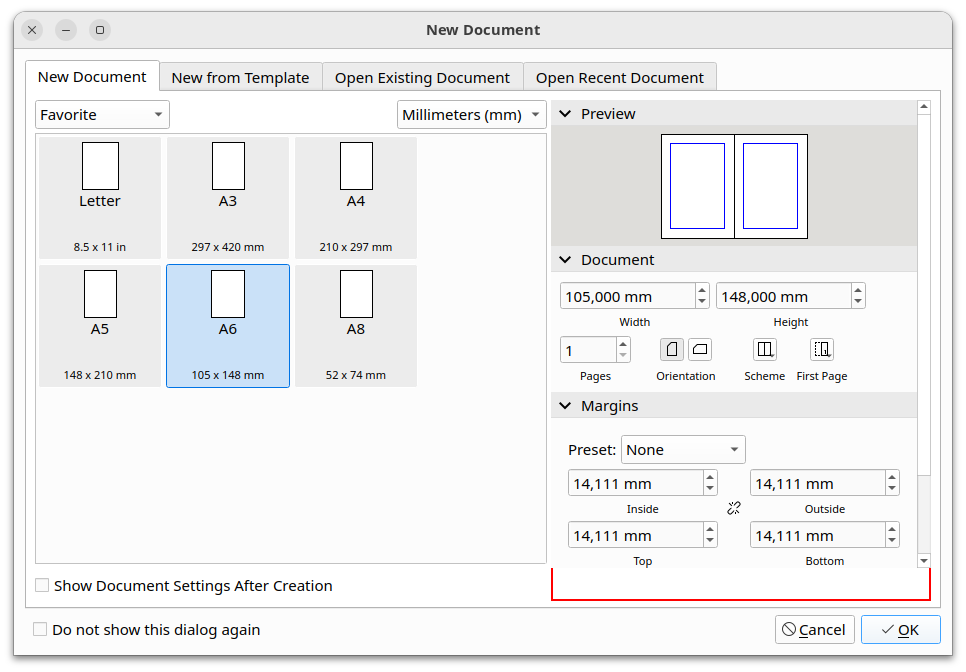Open the margins Preset dropdown
The height and width of the screenshot is (672, 966).
(x=683, y=450)
